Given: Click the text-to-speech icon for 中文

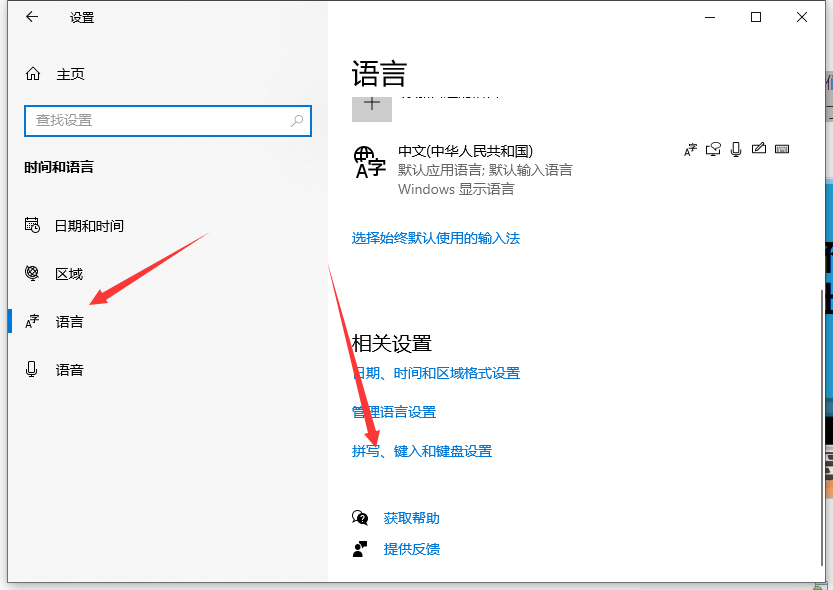Looking at the screenshot, I should [x=713, y=150].
